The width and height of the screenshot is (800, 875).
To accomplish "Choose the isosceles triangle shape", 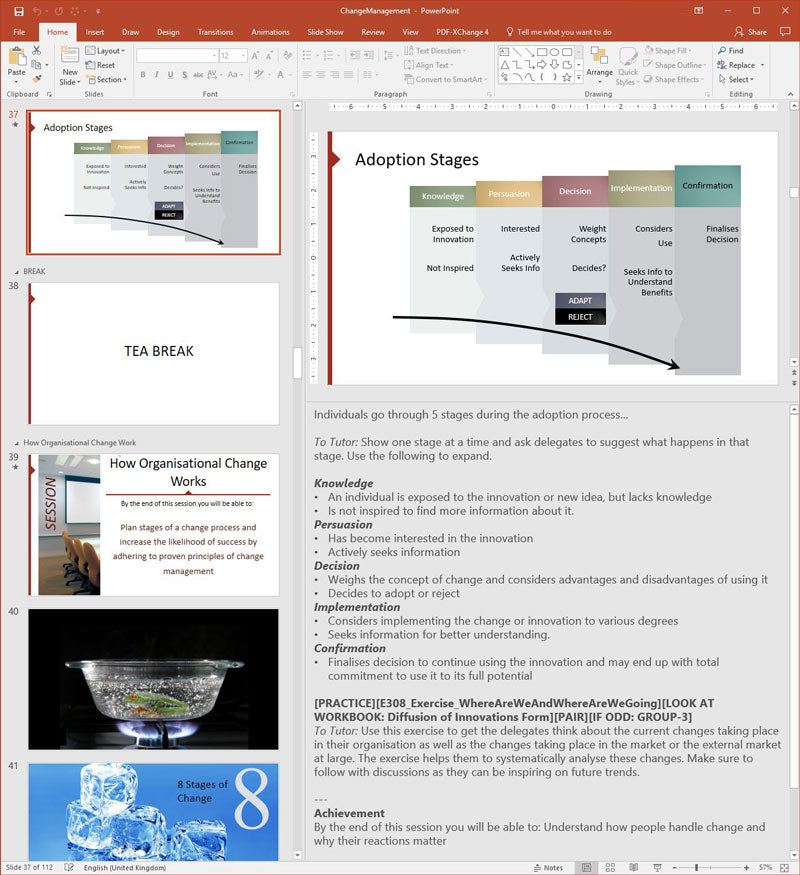I will point(504,65).
